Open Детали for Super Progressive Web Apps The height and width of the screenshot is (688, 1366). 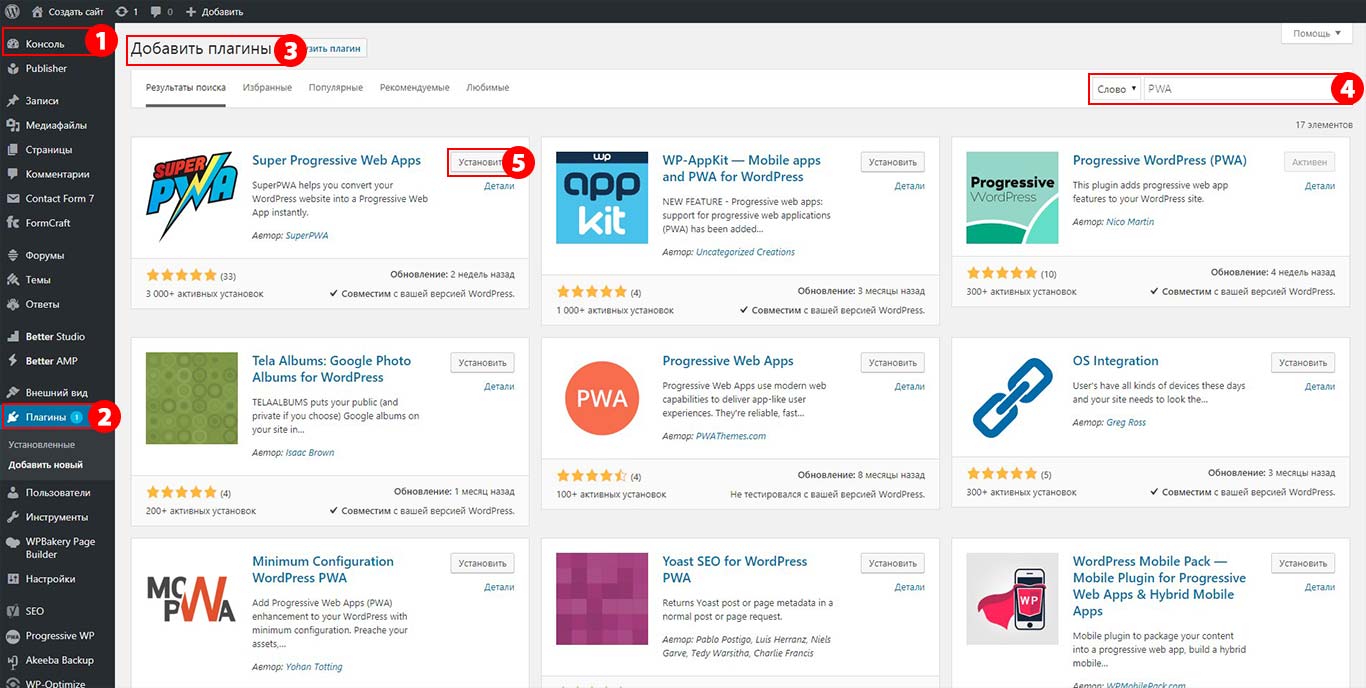click(x=499, y=186)
